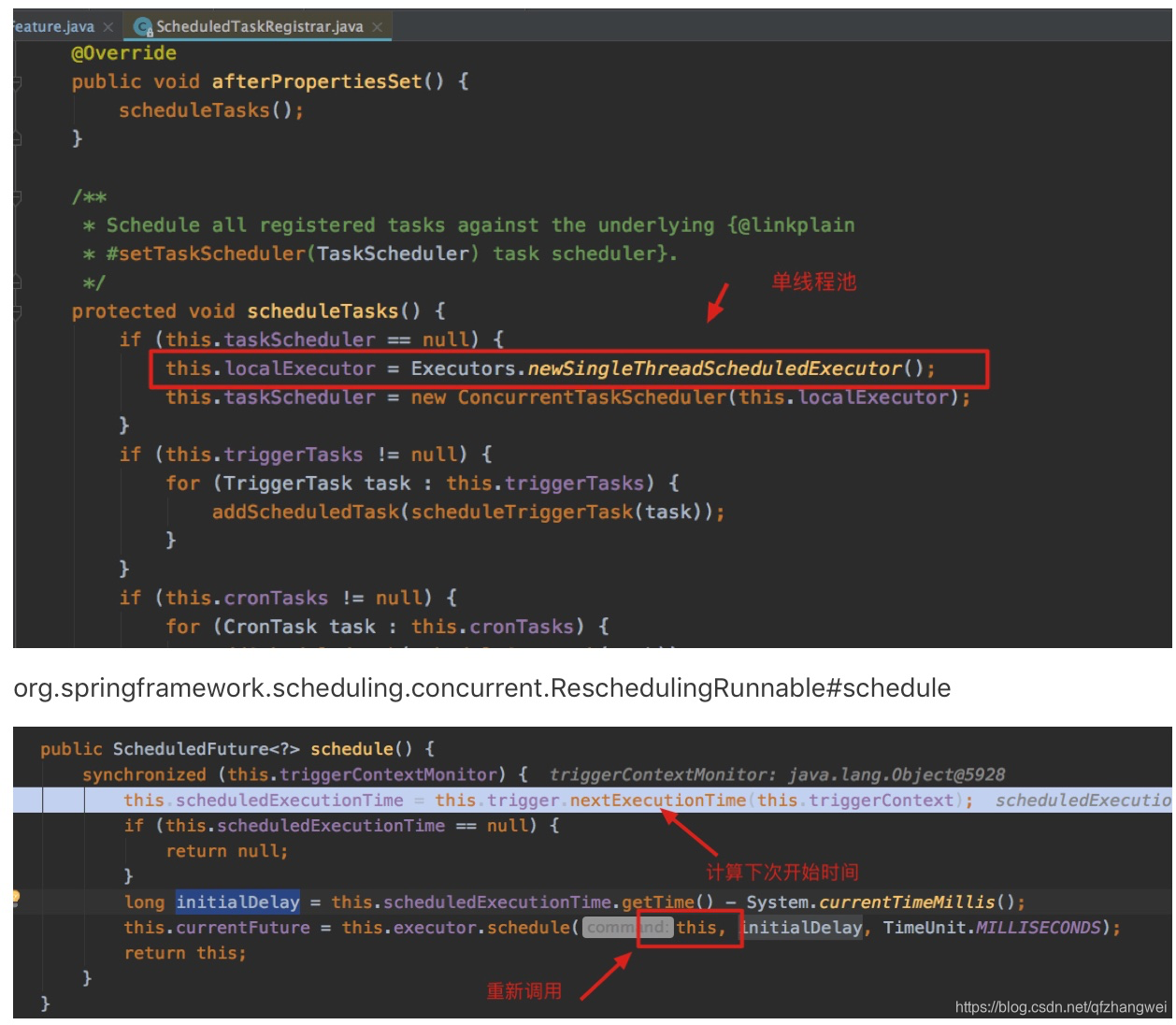Click the class icon on ScheduledTaskRegistrar.java tab
This screenshot has height=1025, width=1176.
click(x=140, y=26)
